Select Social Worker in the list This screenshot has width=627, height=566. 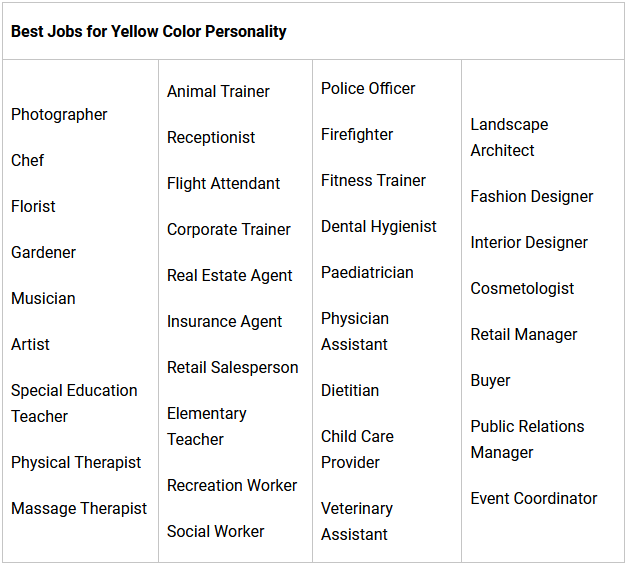click(216, 532)
